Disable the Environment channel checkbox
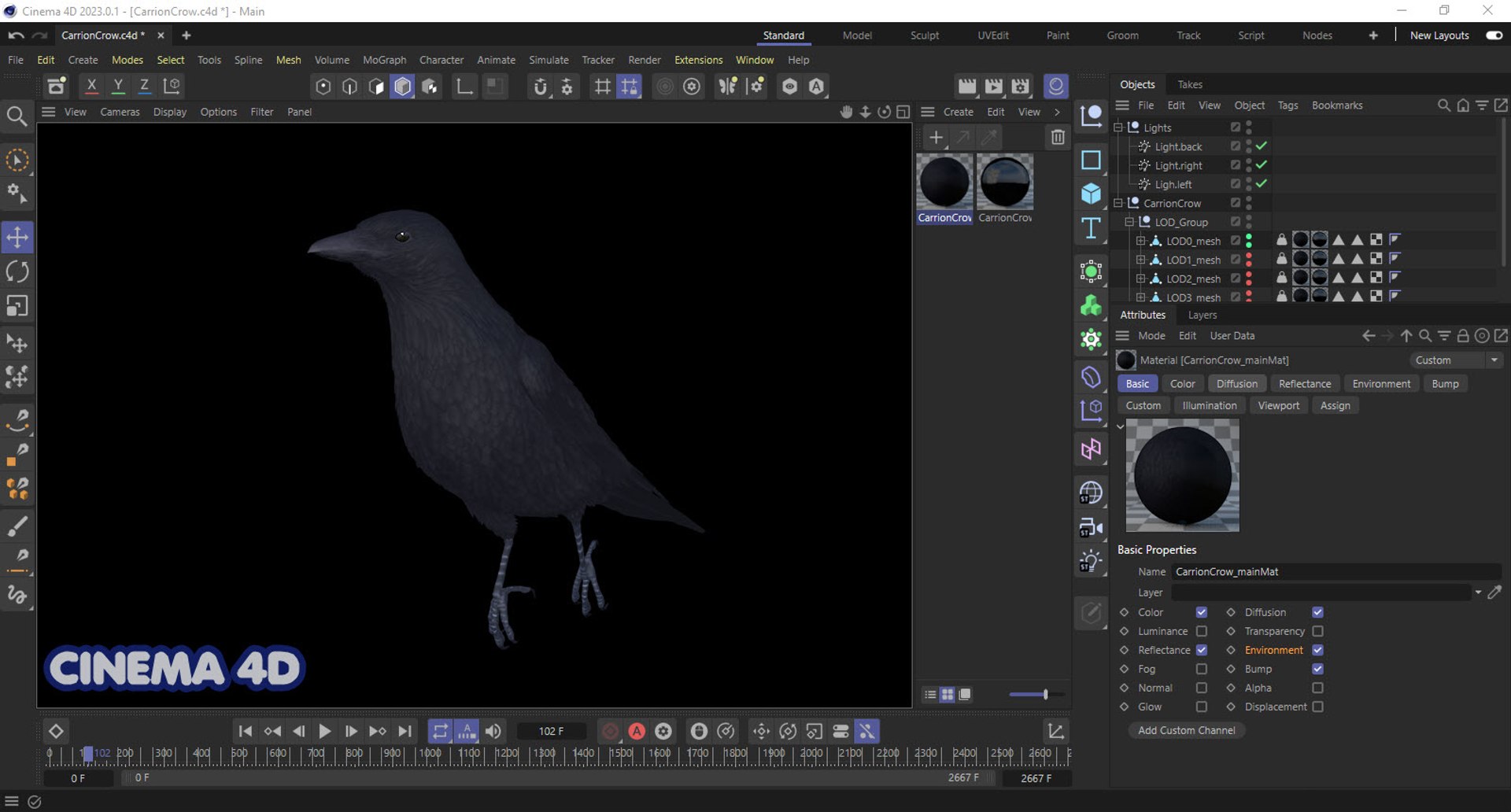The image size is (1511, 812). coord(1317,650)
